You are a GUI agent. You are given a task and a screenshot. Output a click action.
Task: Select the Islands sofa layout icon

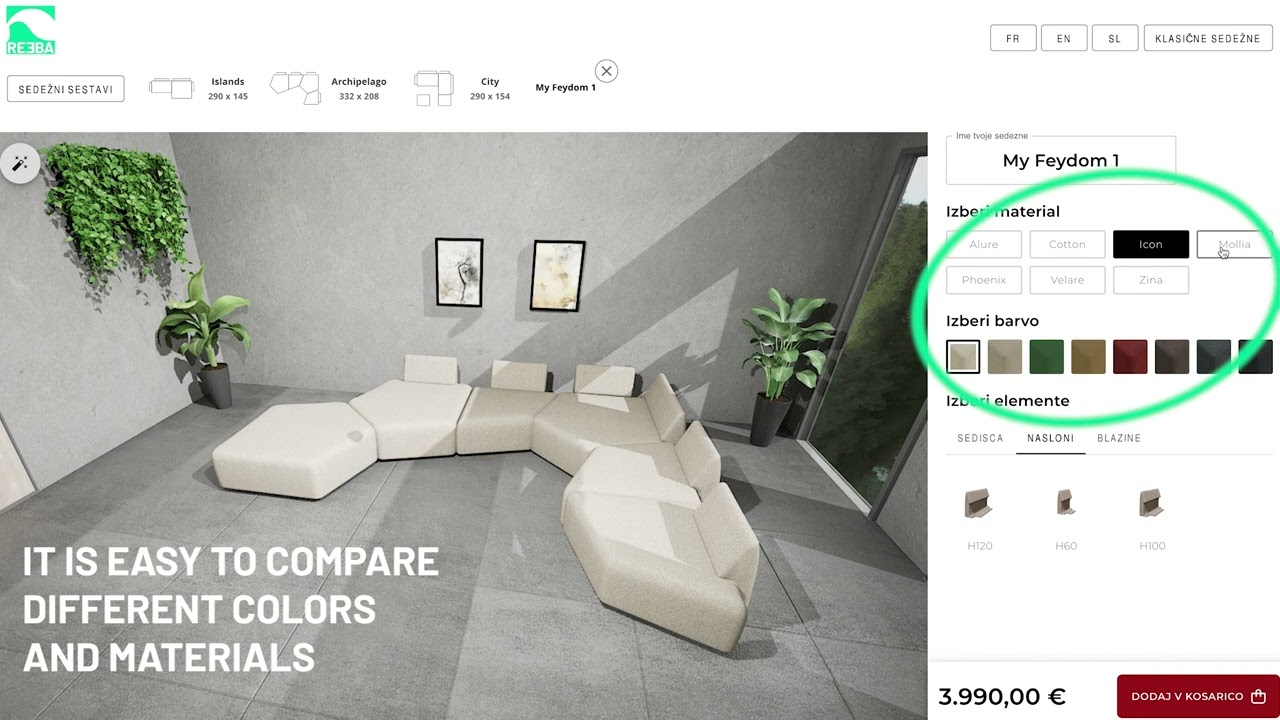(171, 88)
